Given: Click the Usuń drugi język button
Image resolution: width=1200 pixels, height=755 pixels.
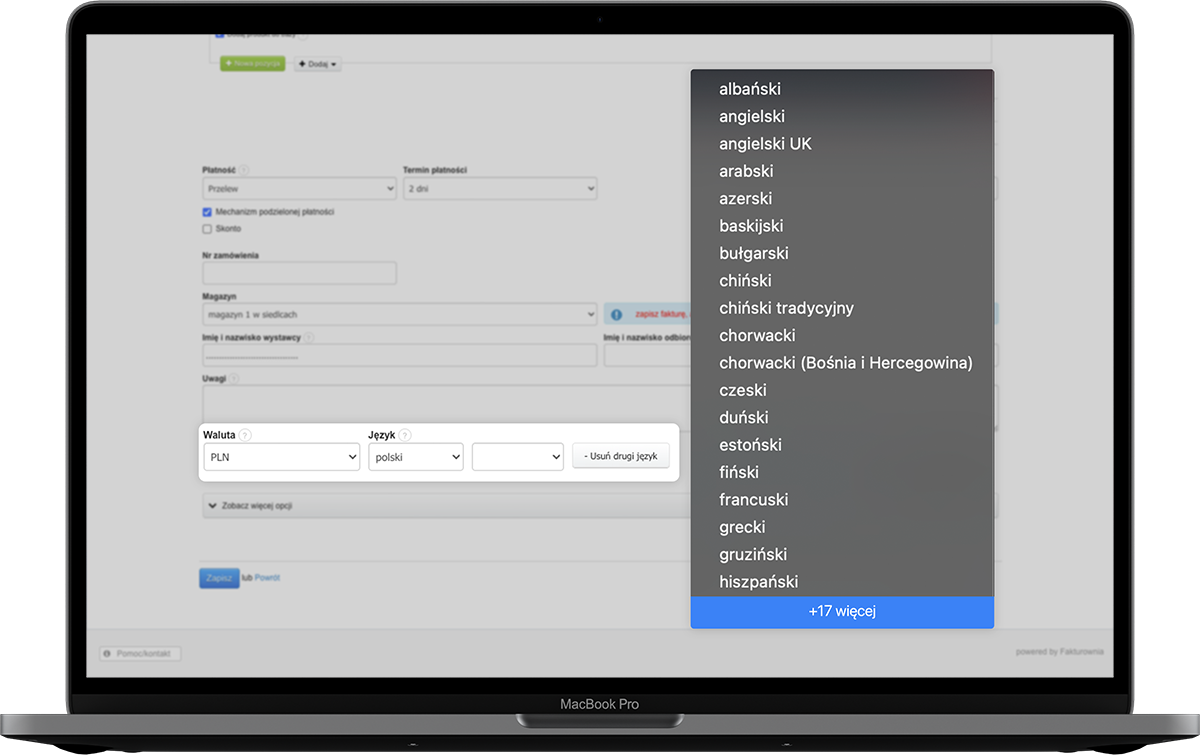Looking at the screenshot, I should point(621,457).
